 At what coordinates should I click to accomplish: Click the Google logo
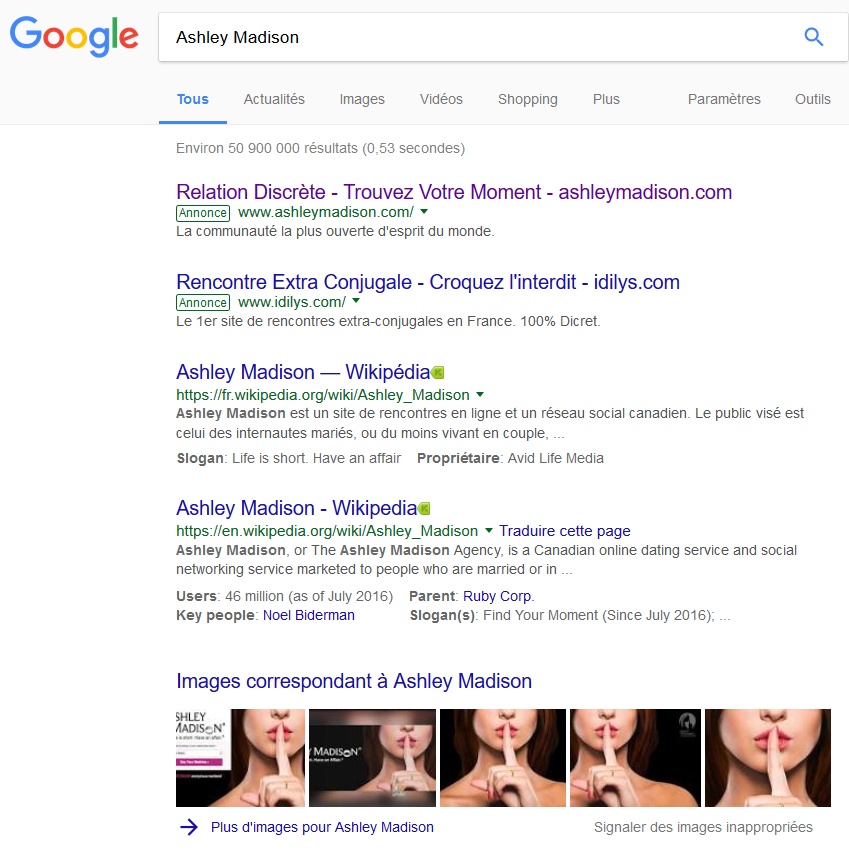pos(74,36)
